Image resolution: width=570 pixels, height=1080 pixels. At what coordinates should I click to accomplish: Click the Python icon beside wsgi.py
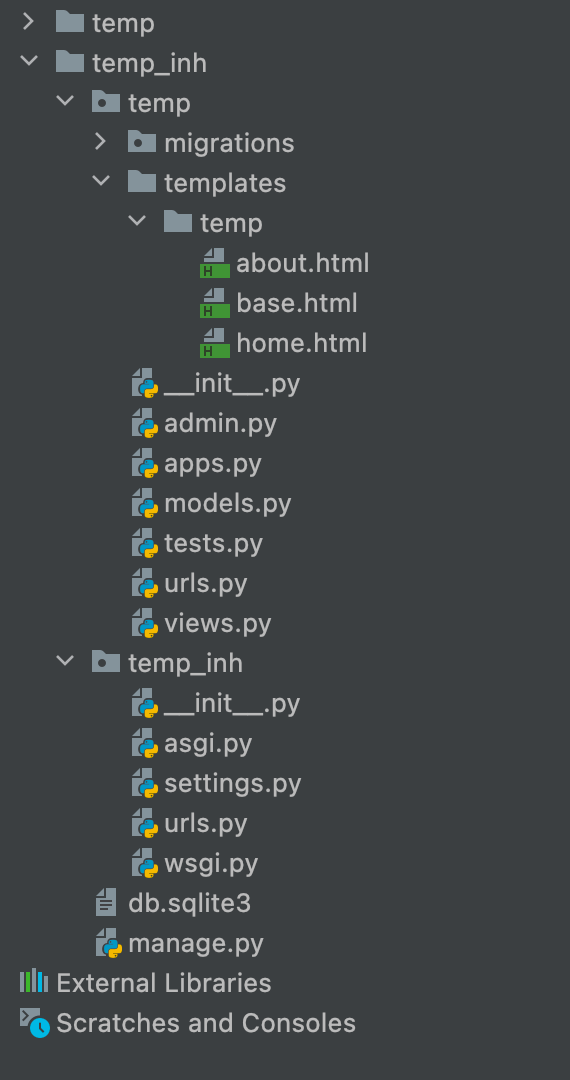click(x=145, y=862)
